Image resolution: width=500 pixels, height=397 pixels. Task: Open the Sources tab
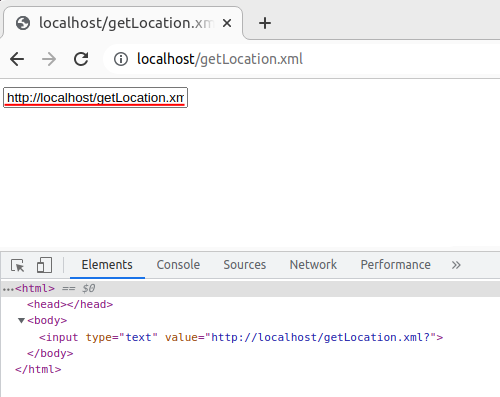pyautogui.click(x=245, y=265)
